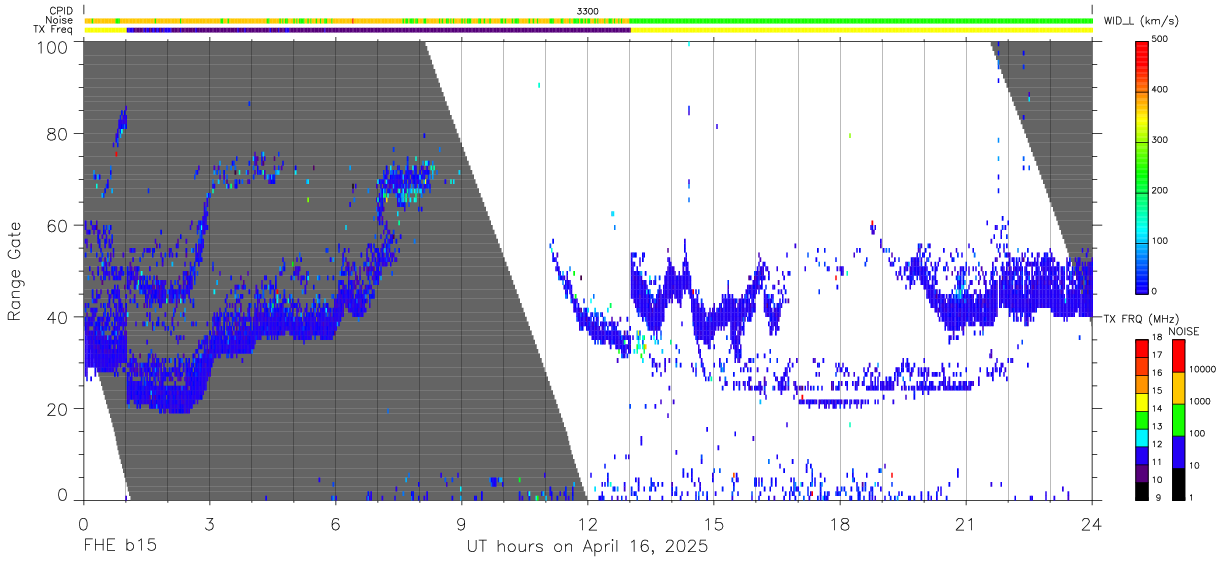Click the 1000 orange swatch in NOISE legend
The width and height of the screenshot is (1228, 567).
[x=1178, y=387]
